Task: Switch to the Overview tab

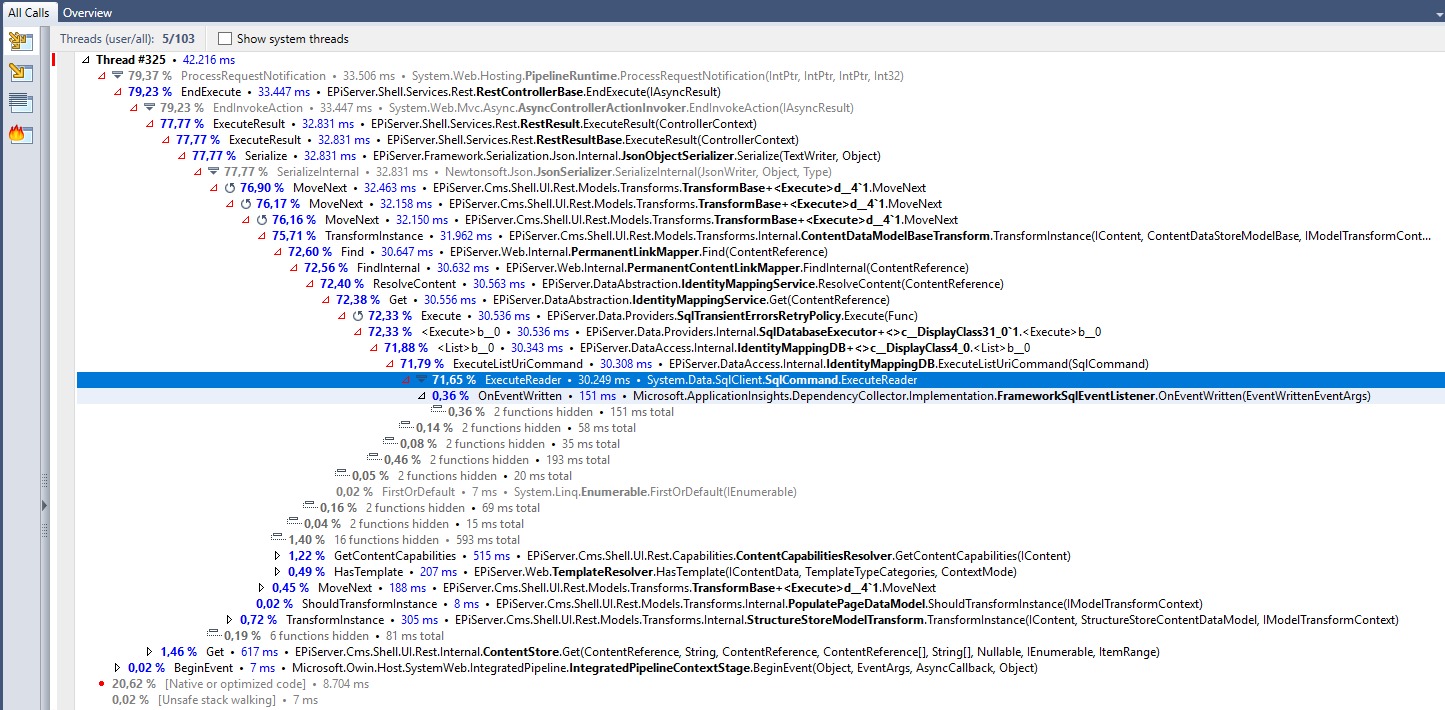Action: [87, 13]
